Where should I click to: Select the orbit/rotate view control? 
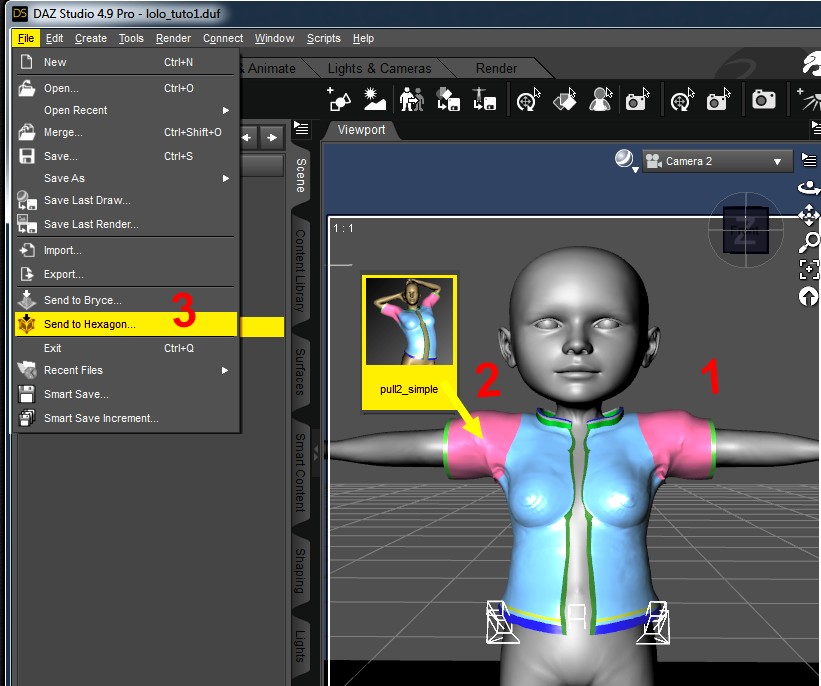pos(808,187)
